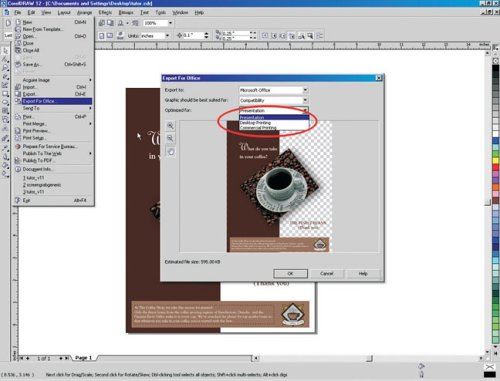Click the Portrait page orientation icon
The height and width of the screenshot is (381, 500).
[x=102, y=36]
